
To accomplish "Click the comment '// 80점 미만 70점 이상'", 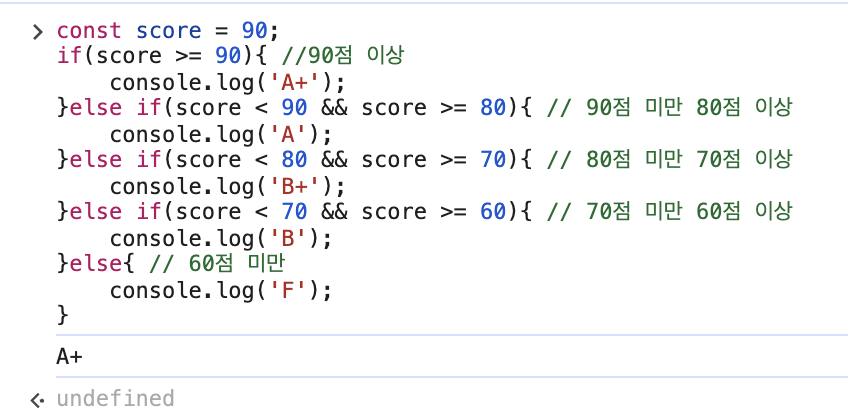I will (669, 159).
